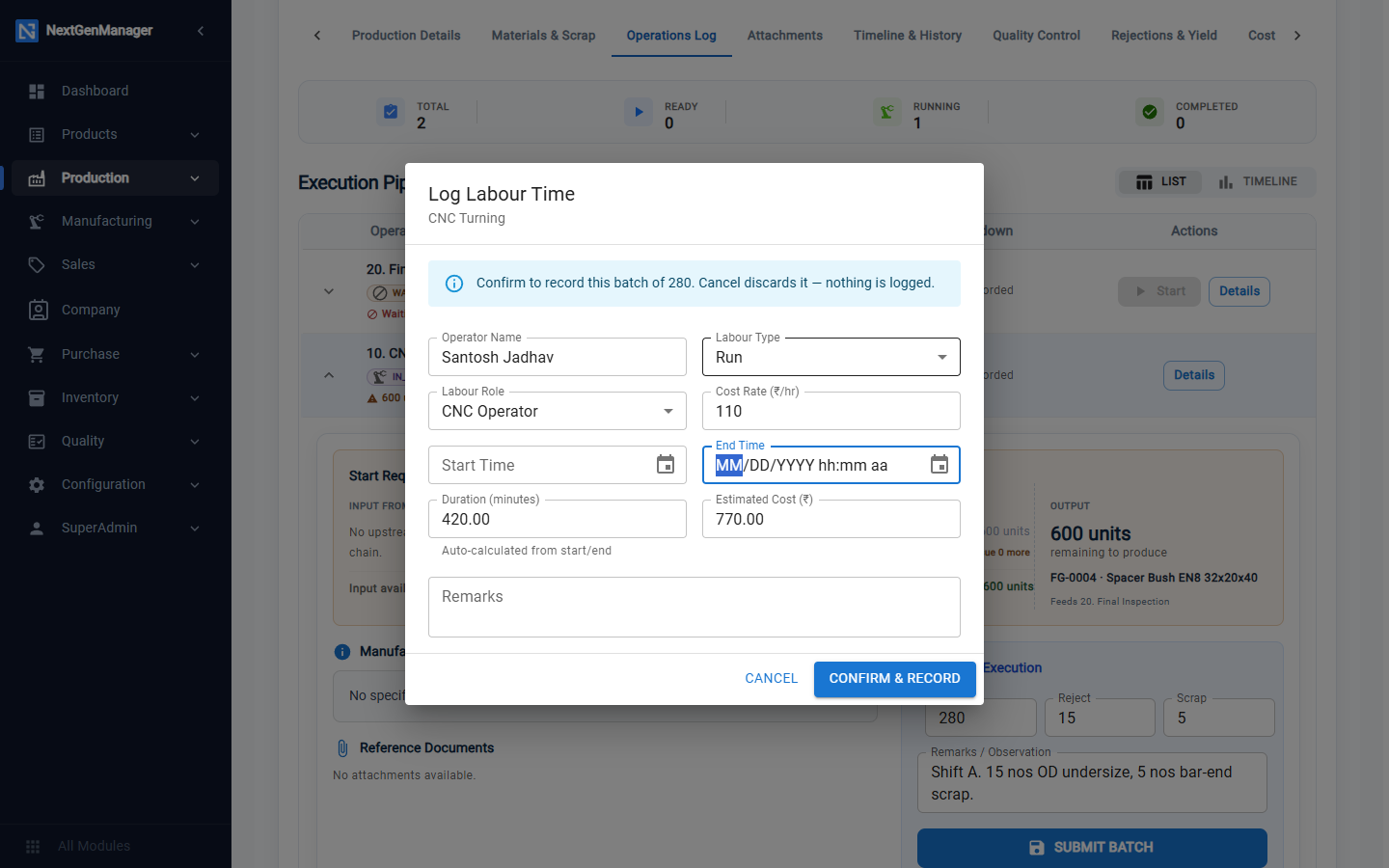This screenshot has width=1389, height=868.
Task: Click the Inventory box icon
Action: [37, 398]
